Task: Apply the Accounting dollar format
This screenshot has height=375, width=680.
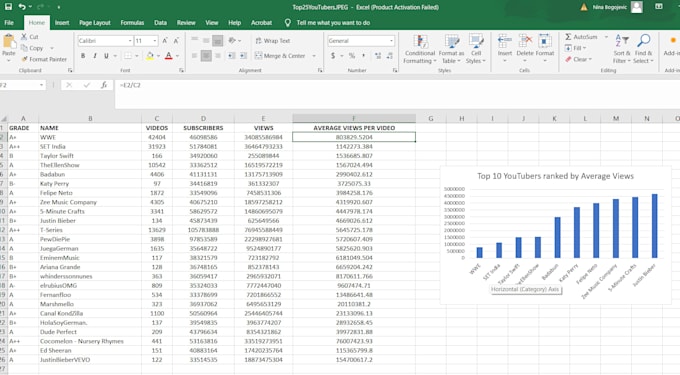Action: (x=333, y=55)
